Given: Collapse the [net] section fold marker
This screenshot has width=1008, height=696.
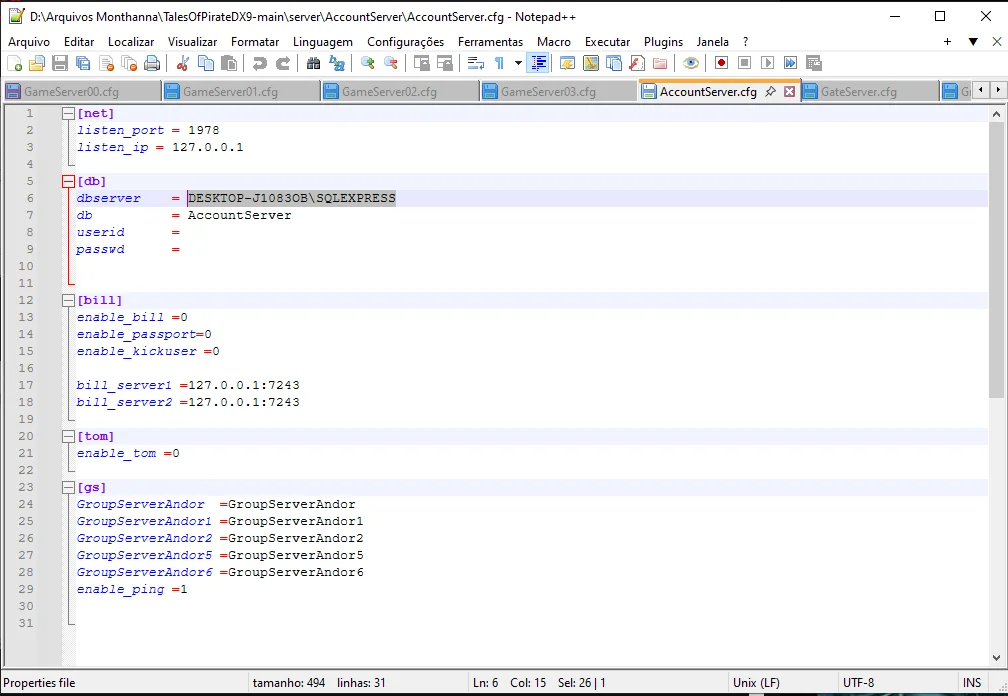Looking at the screenshot, I should point(68,113).
